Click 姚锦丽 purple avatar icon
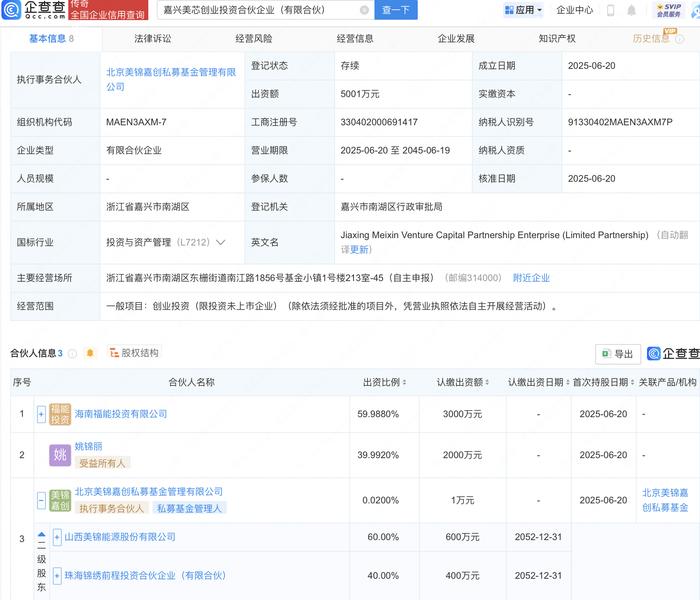Screen dimensions: 700x600 [x=60, y=455]
